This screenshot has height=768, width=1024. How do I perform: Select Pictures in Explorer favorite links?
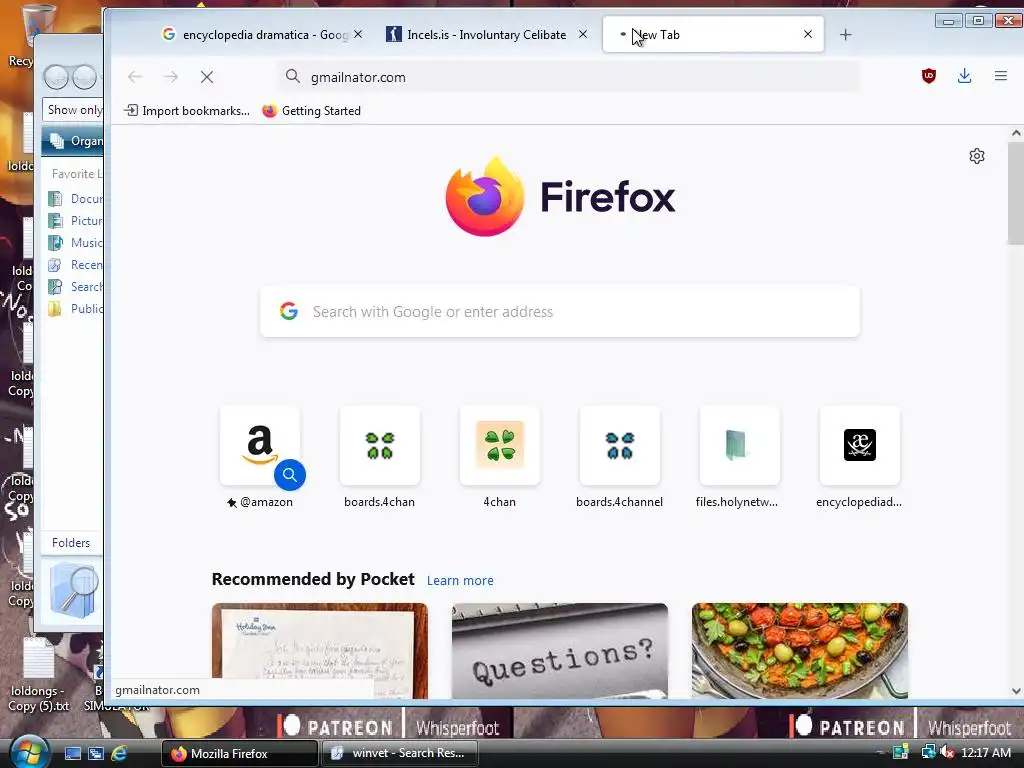point(76,221)
